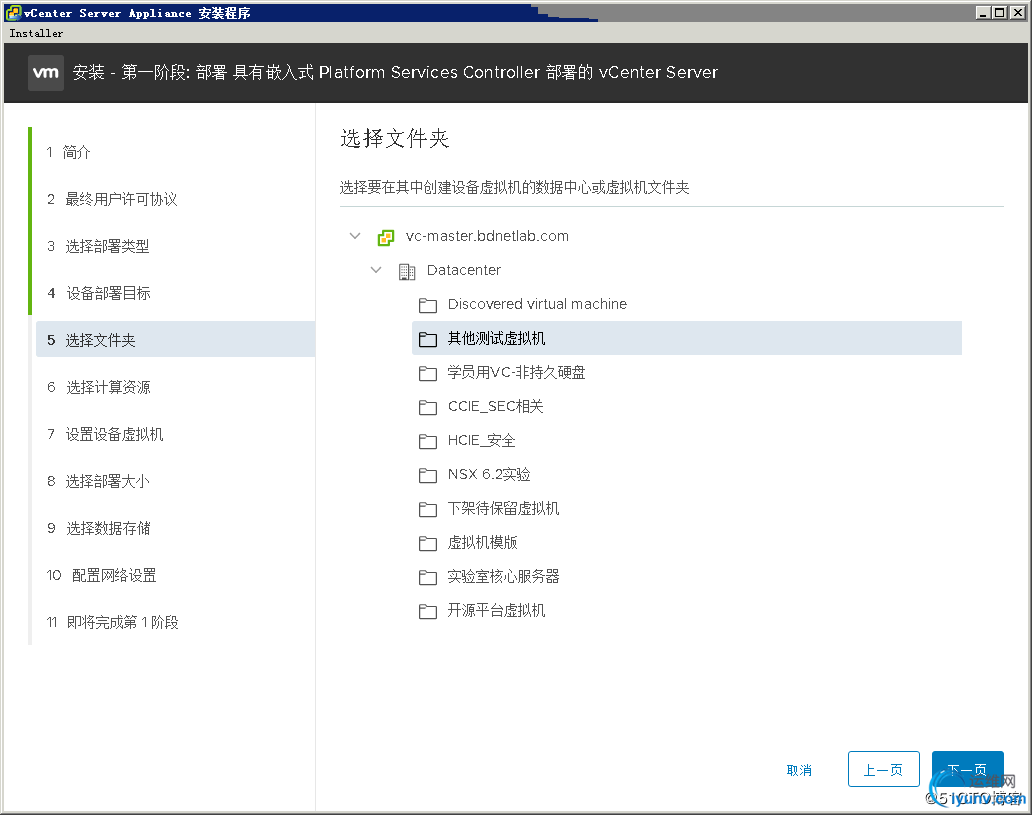This screenshot has height=815, width=1032.
Task: Click the 选择文件夹 page heading
Action: coord(395,138)
